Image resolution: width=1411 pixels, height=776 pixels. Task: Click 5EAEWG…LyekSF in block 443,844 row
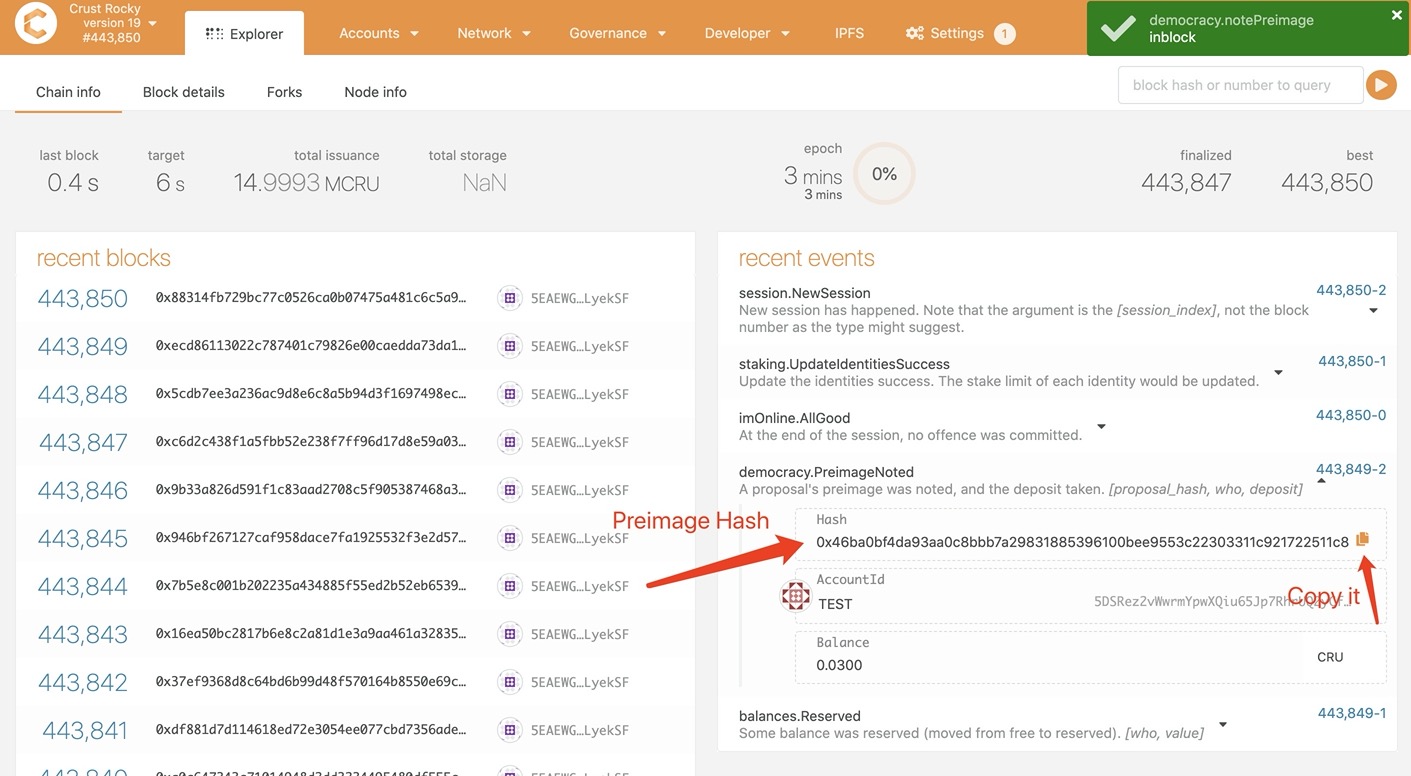pos(580,586)
